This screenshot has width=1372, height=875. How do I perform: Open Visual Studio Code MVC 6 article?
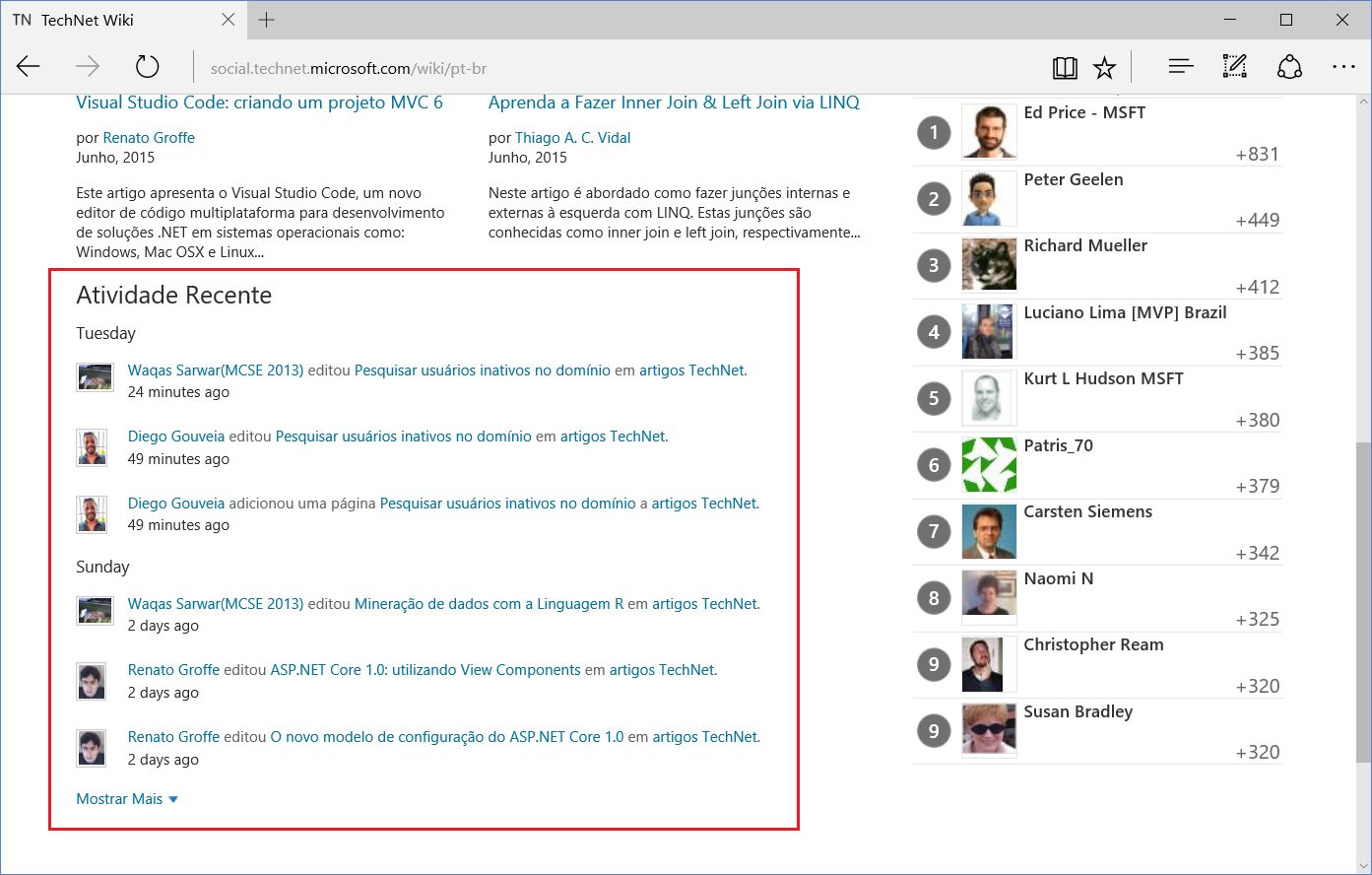[260, 102]
